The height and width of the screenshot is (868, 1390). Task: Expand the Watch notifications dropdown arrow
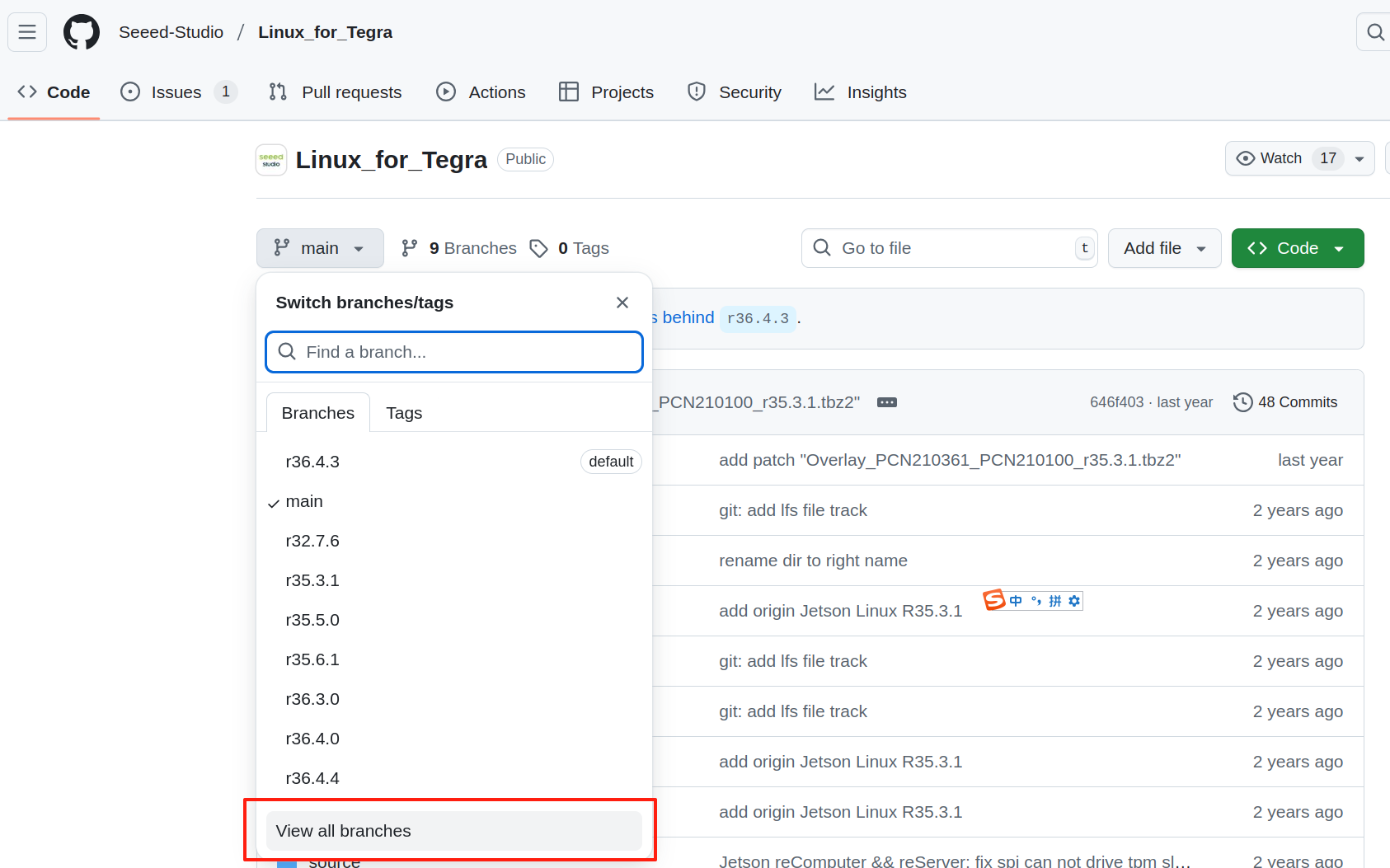[1359, 158]
